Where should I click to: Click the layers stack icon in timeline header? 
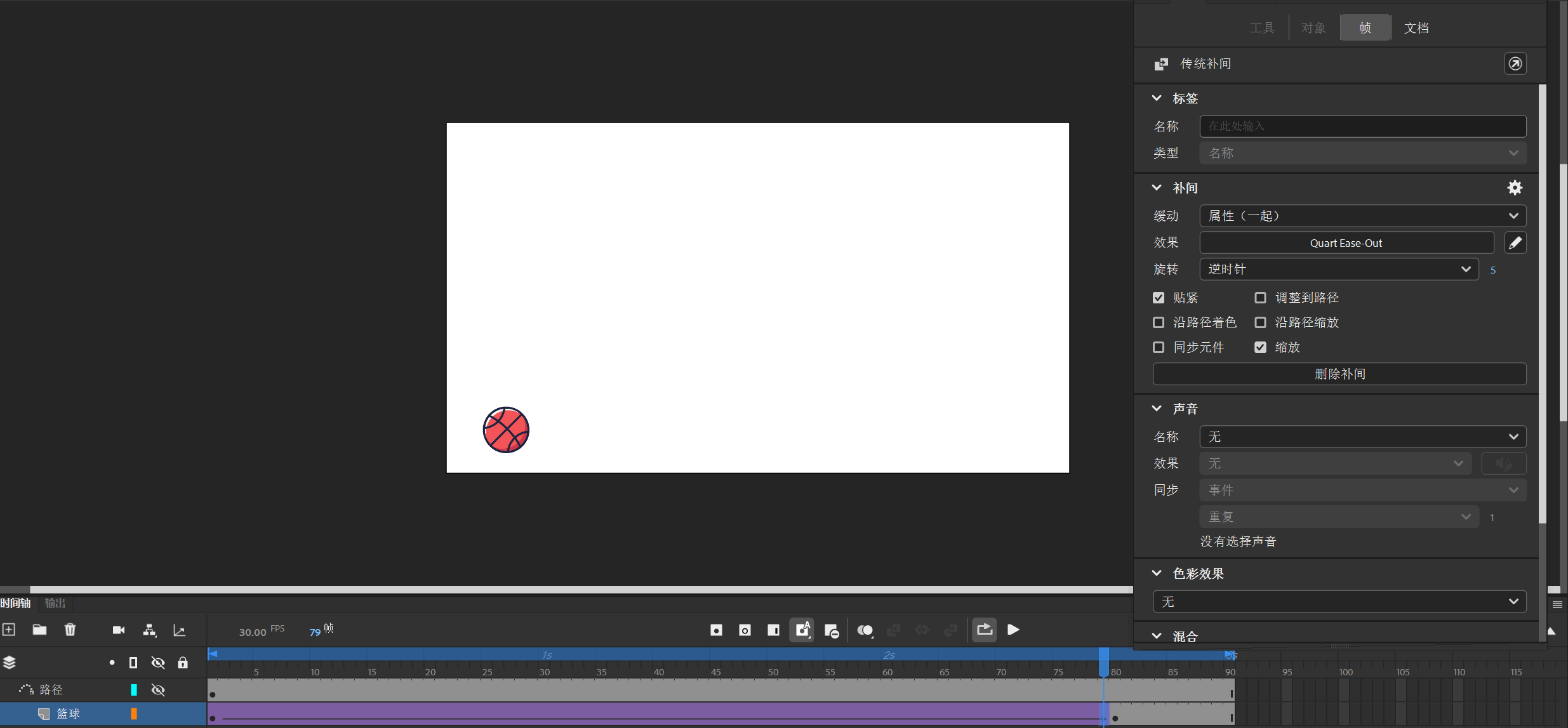(10, 663)
